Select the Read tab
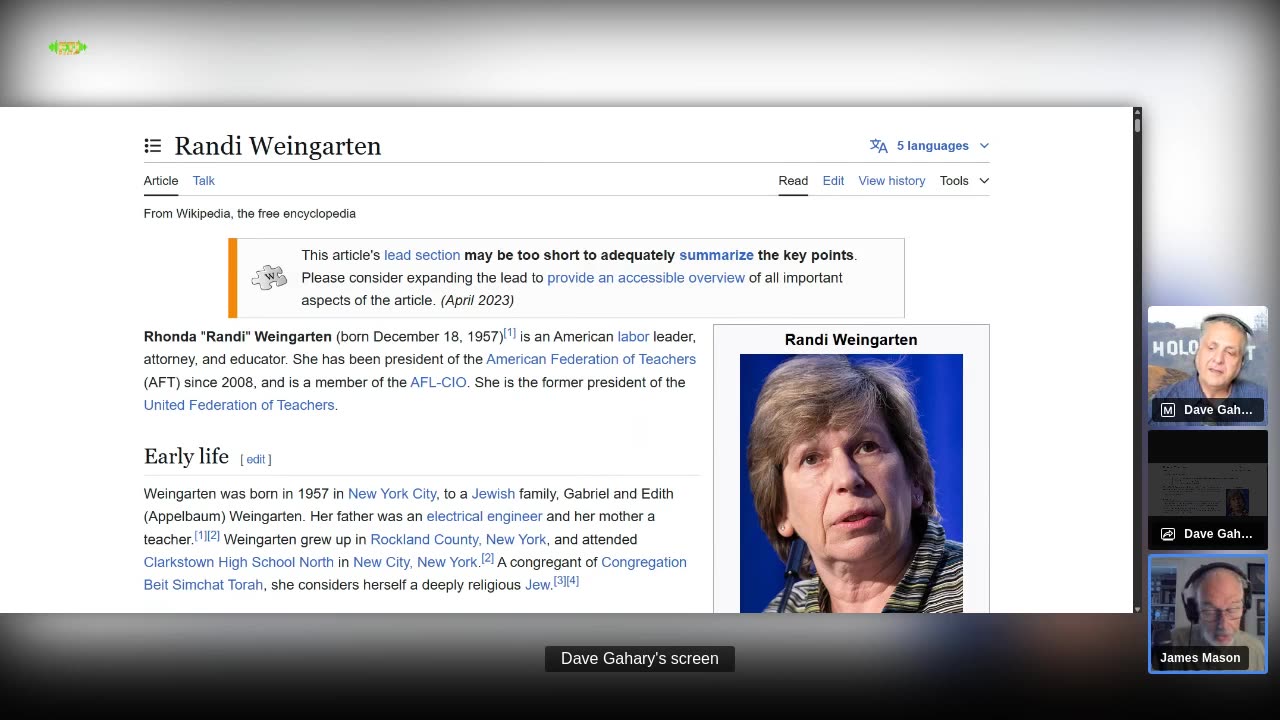1280x720 pixels. pos(793,181)
